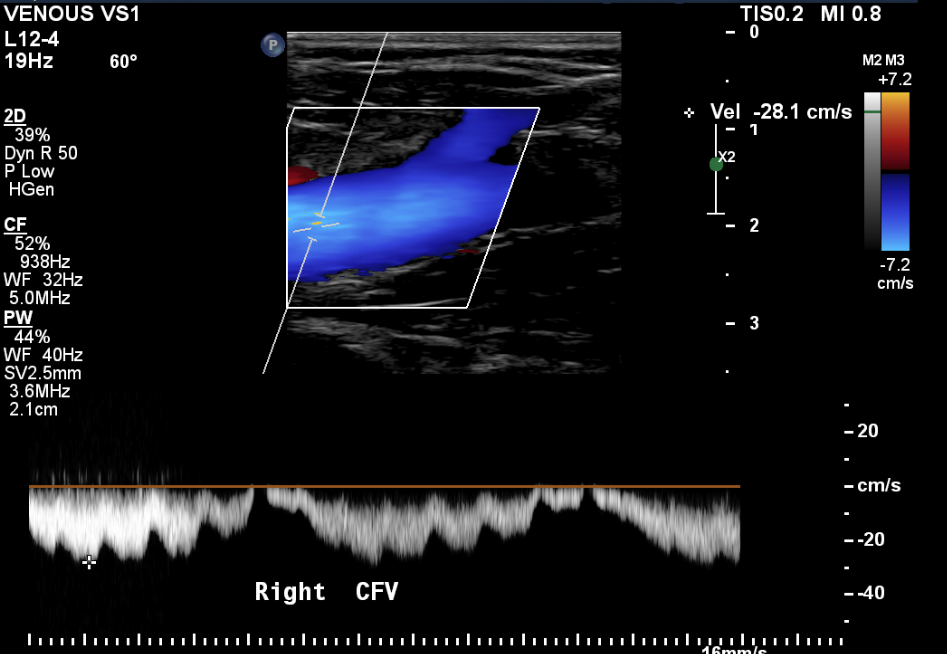Select the green focal zone marker

(x=714, y=163)
